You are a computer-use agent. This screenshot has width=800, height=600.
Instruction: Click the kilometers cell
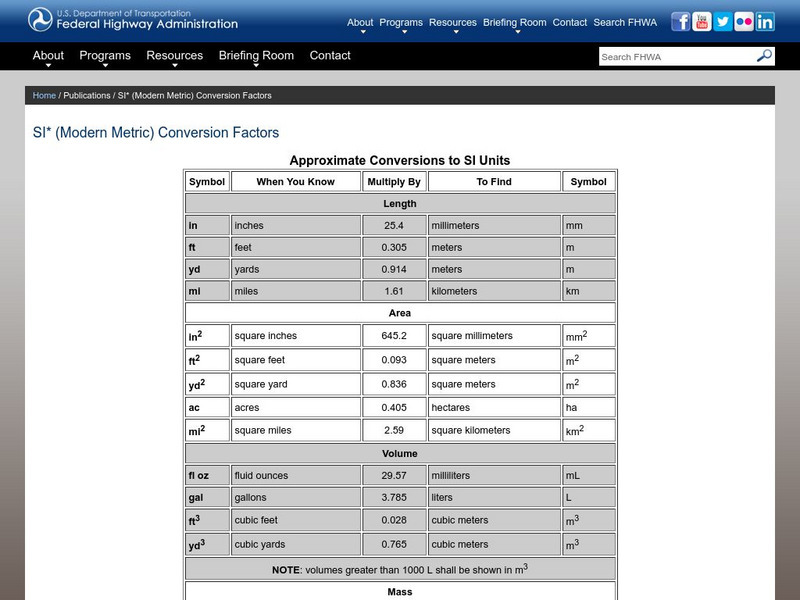(494, 291)
